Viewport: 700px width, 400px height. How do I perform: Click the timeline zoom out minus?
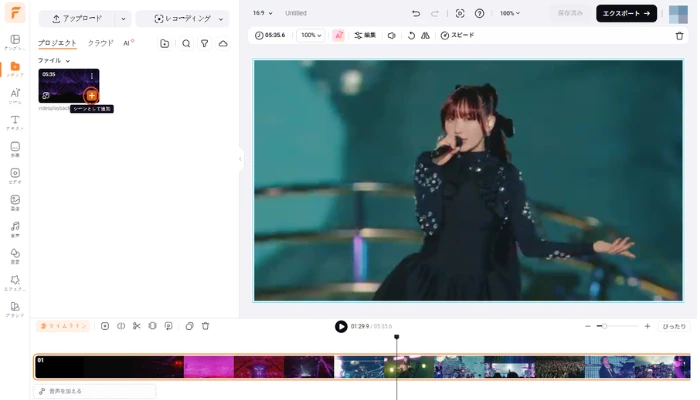pyautogui.click(x=588, y=326)
